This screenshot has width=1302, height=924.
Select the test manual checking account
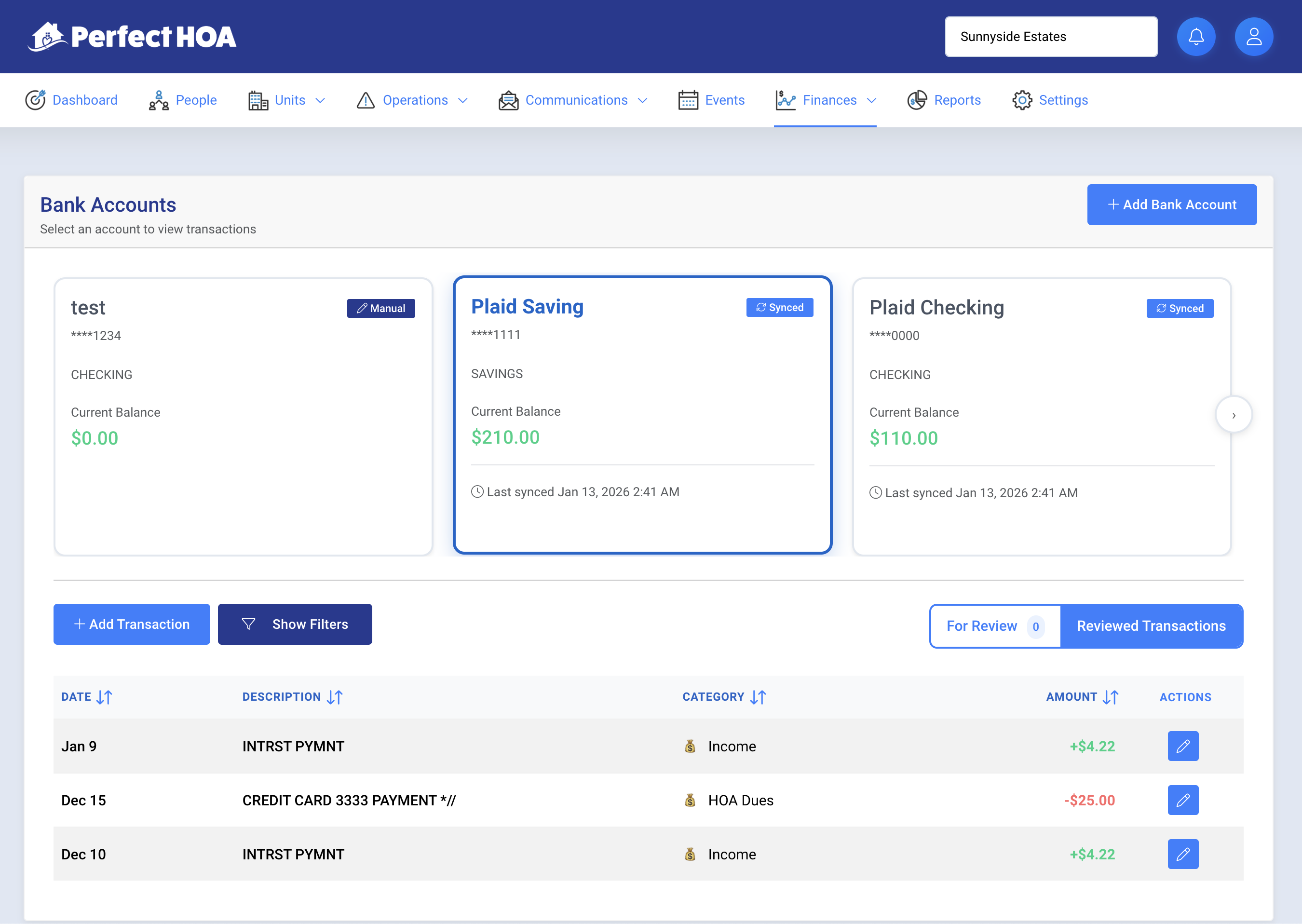point(243,417)
